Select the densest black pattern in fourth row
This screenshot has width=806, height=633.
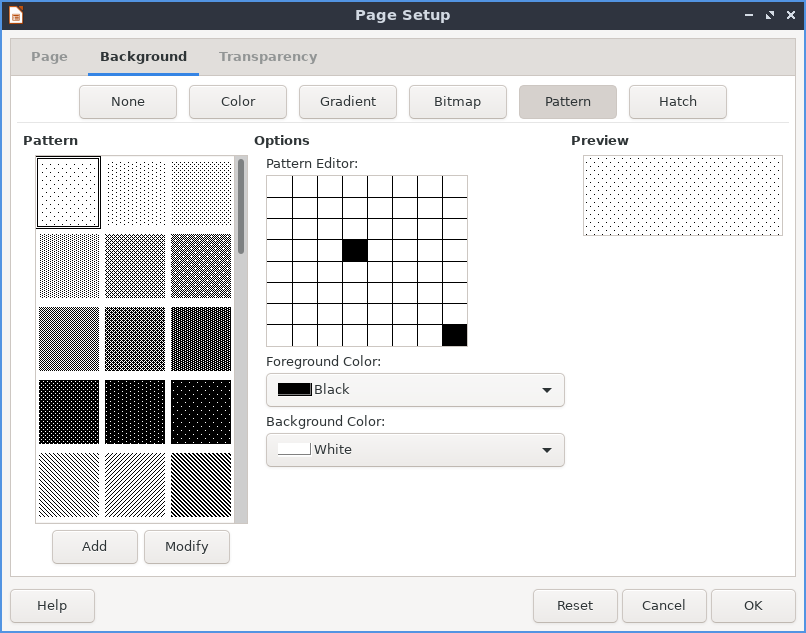[x=69, y=411]
